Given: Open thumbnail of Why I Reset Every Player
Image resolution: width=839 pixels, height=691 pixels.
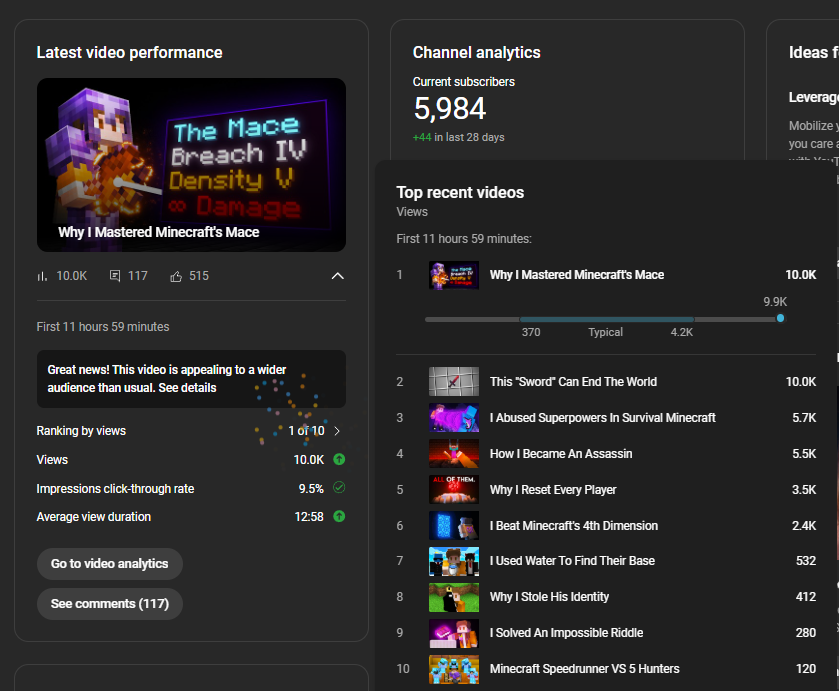Looking at the screenshot, I should [454, 489].
